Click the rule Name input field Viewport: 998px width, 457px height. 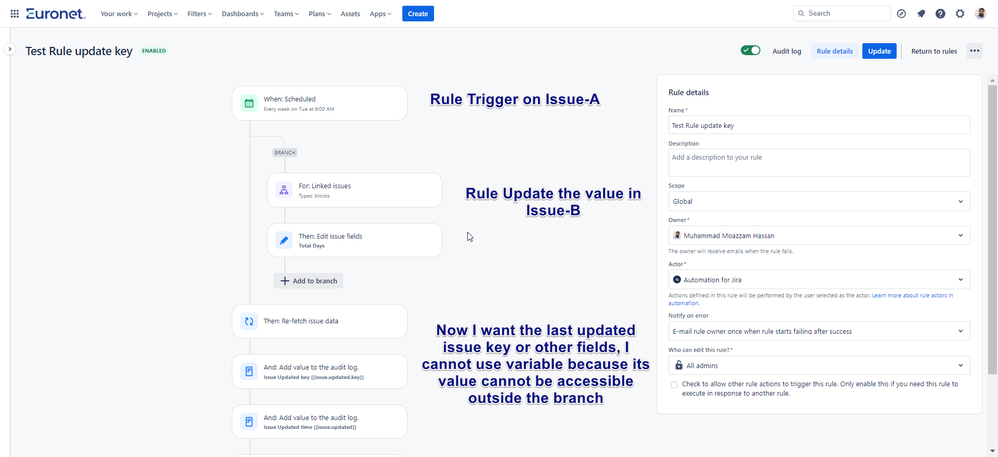tap(819, 125)
